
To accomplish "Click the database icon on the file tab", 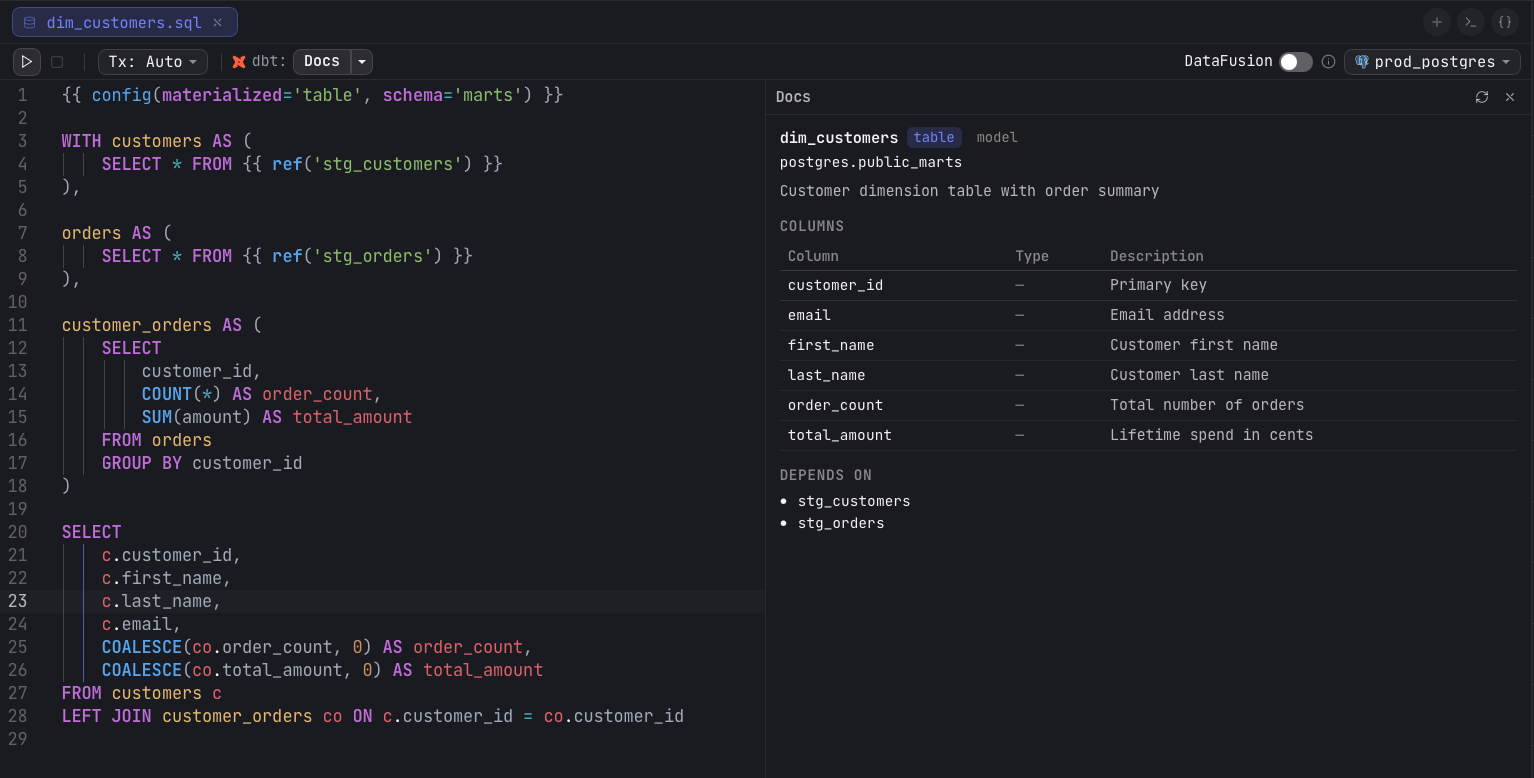I will click(x=30, y=22).
